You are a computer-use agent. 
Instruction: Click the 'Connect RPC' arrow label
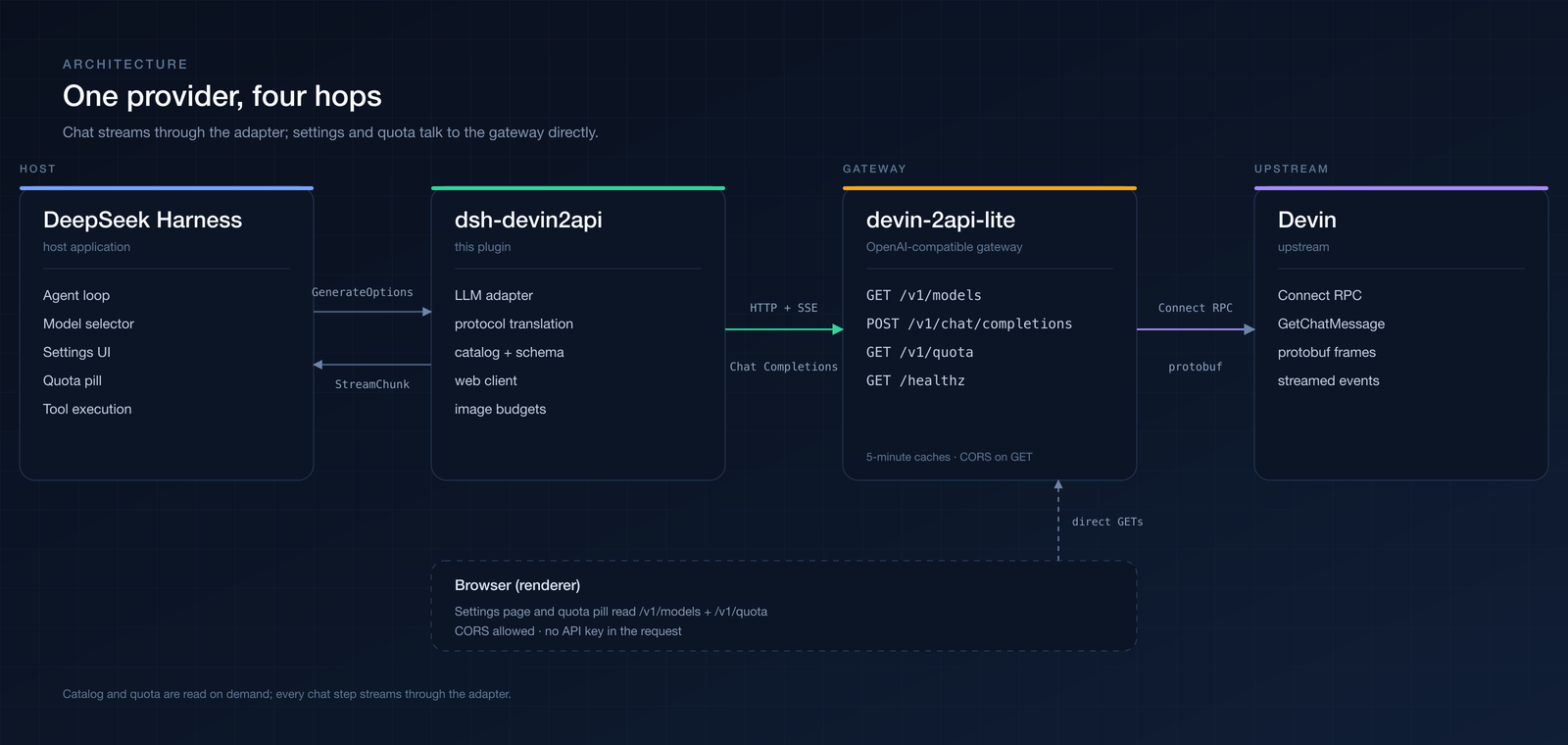(x=1196, y=308)
